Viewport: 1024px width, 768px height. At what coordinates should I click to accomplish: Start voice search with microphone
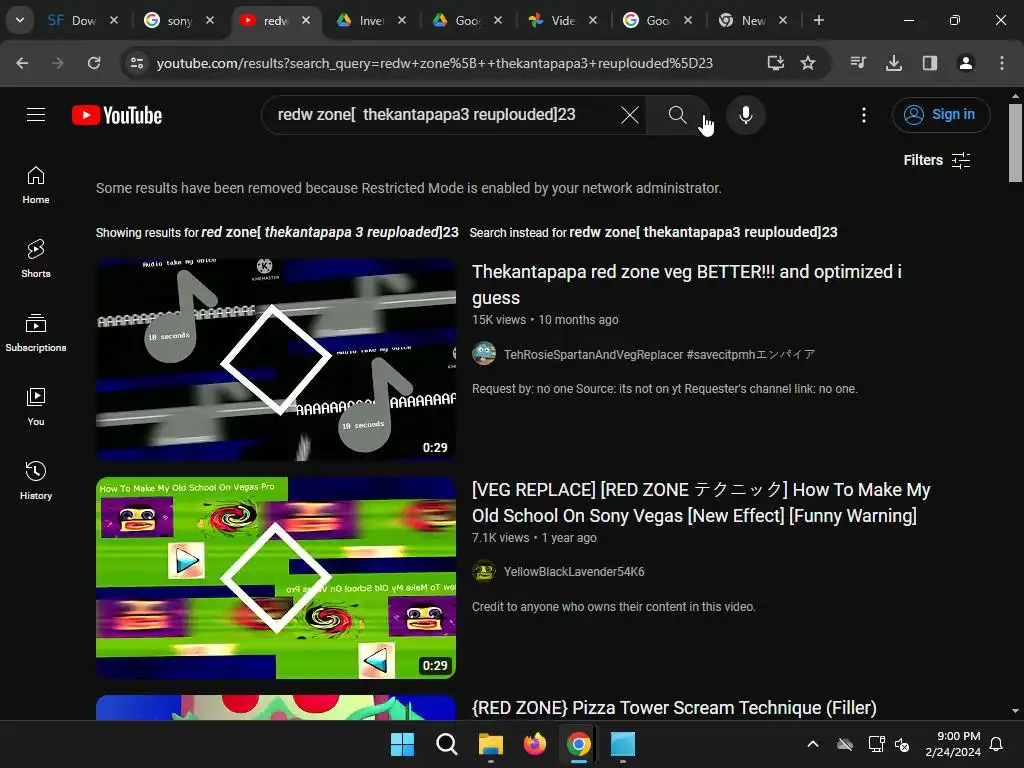pos(746,115)
